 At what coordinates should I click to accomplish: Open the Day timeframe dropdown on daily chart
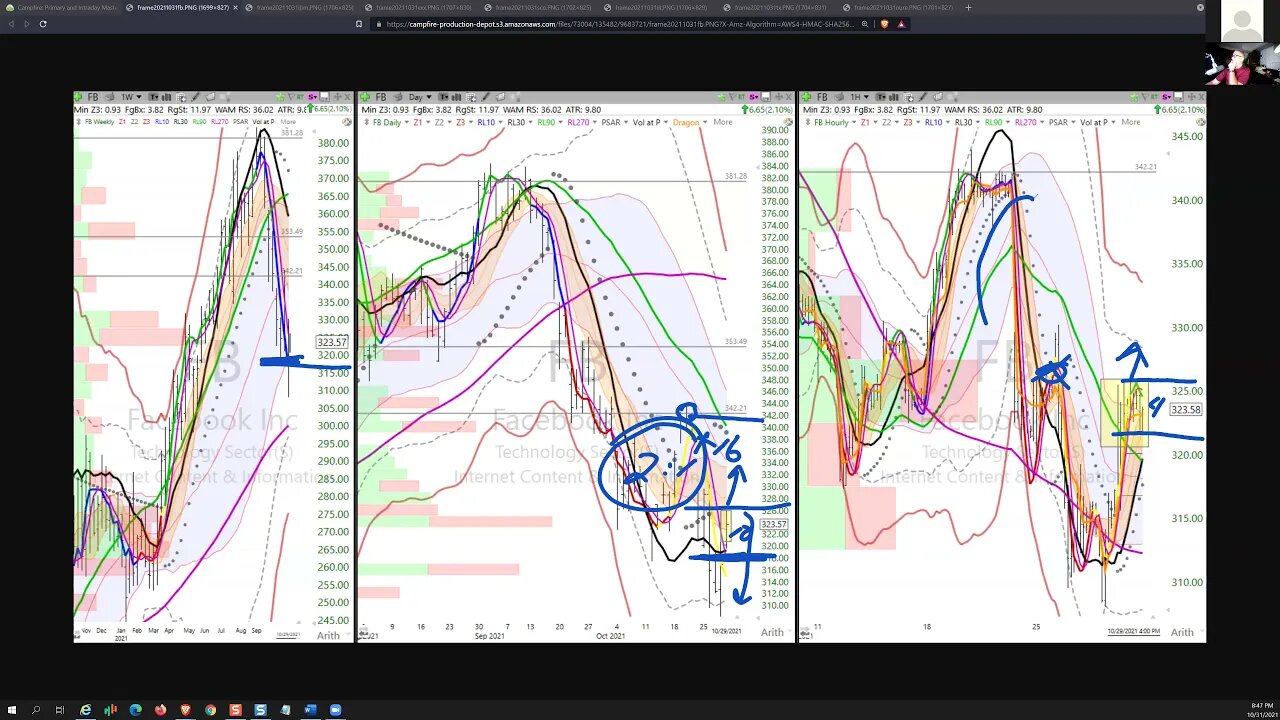[x=421, y=97]
